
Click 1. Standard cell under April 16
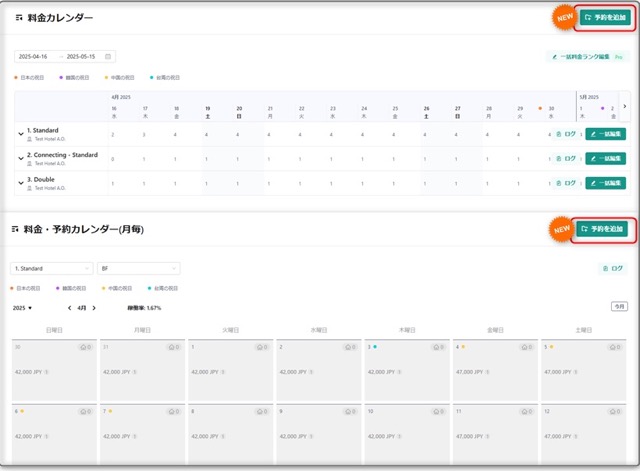113,134
